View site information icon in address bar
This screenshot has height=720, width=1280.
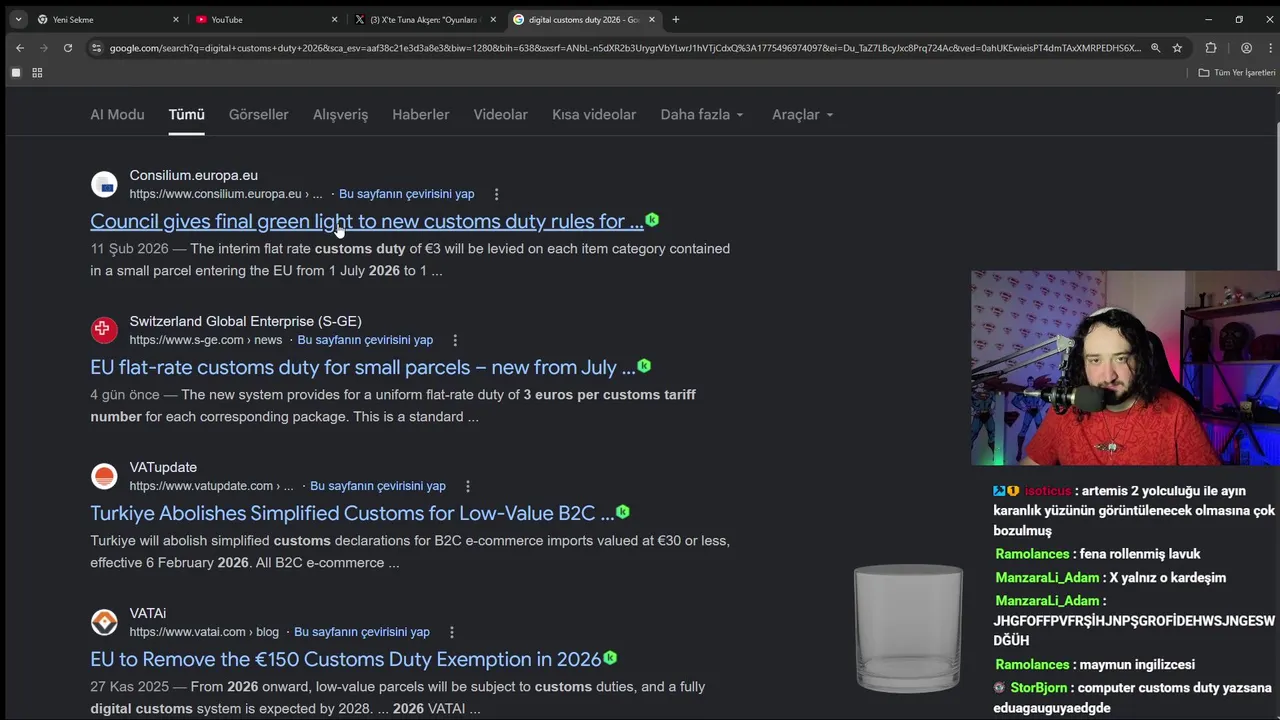click(96, 48)
